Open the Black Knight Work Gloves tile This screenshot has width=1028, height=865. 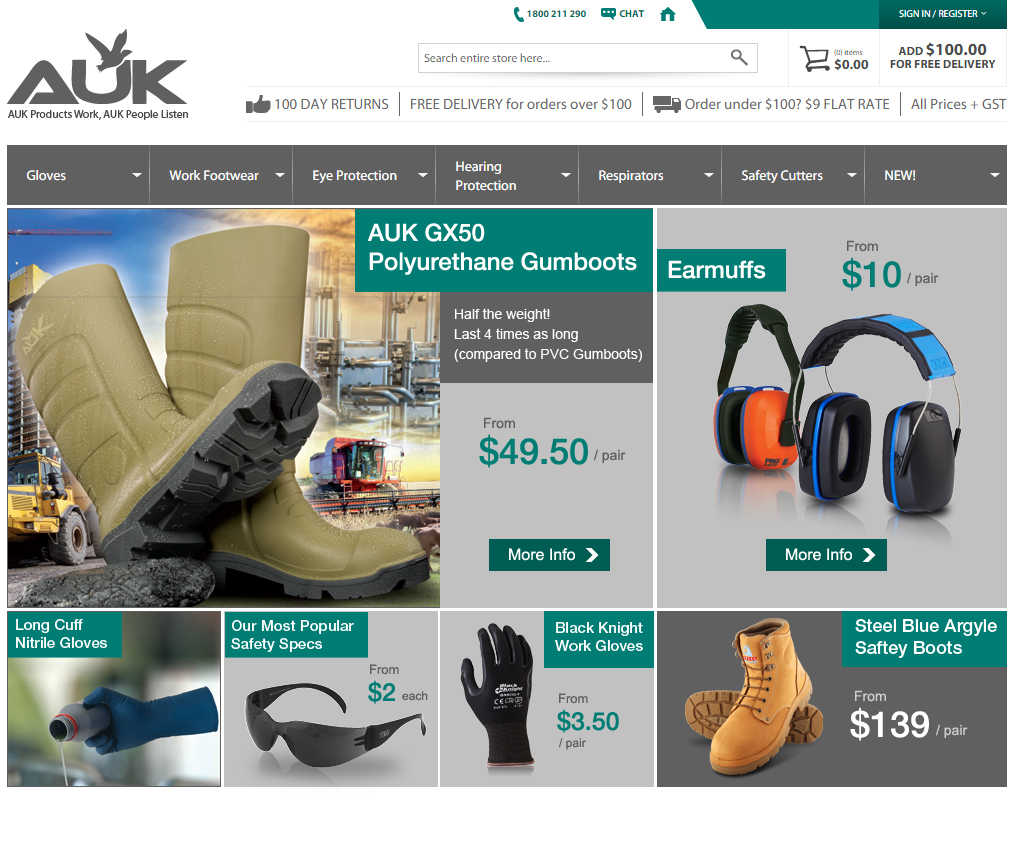point(547,699)
